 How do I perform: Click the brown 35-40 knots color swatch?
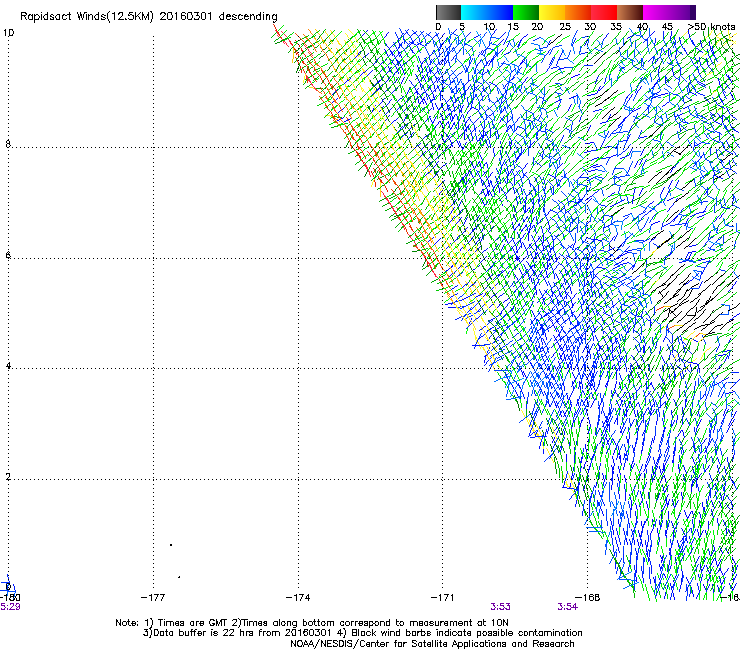(x=630, y=12)
